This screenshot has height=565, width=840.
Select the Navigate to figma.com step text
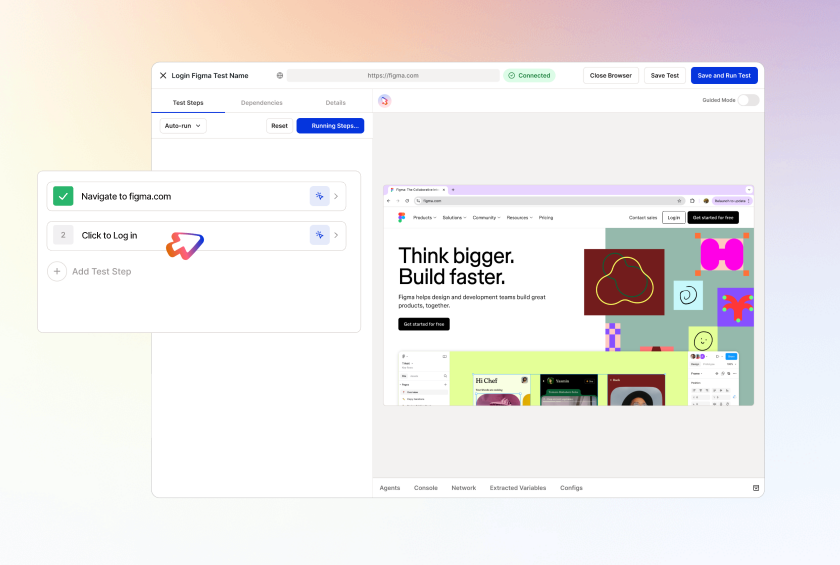tap(126, 197)
